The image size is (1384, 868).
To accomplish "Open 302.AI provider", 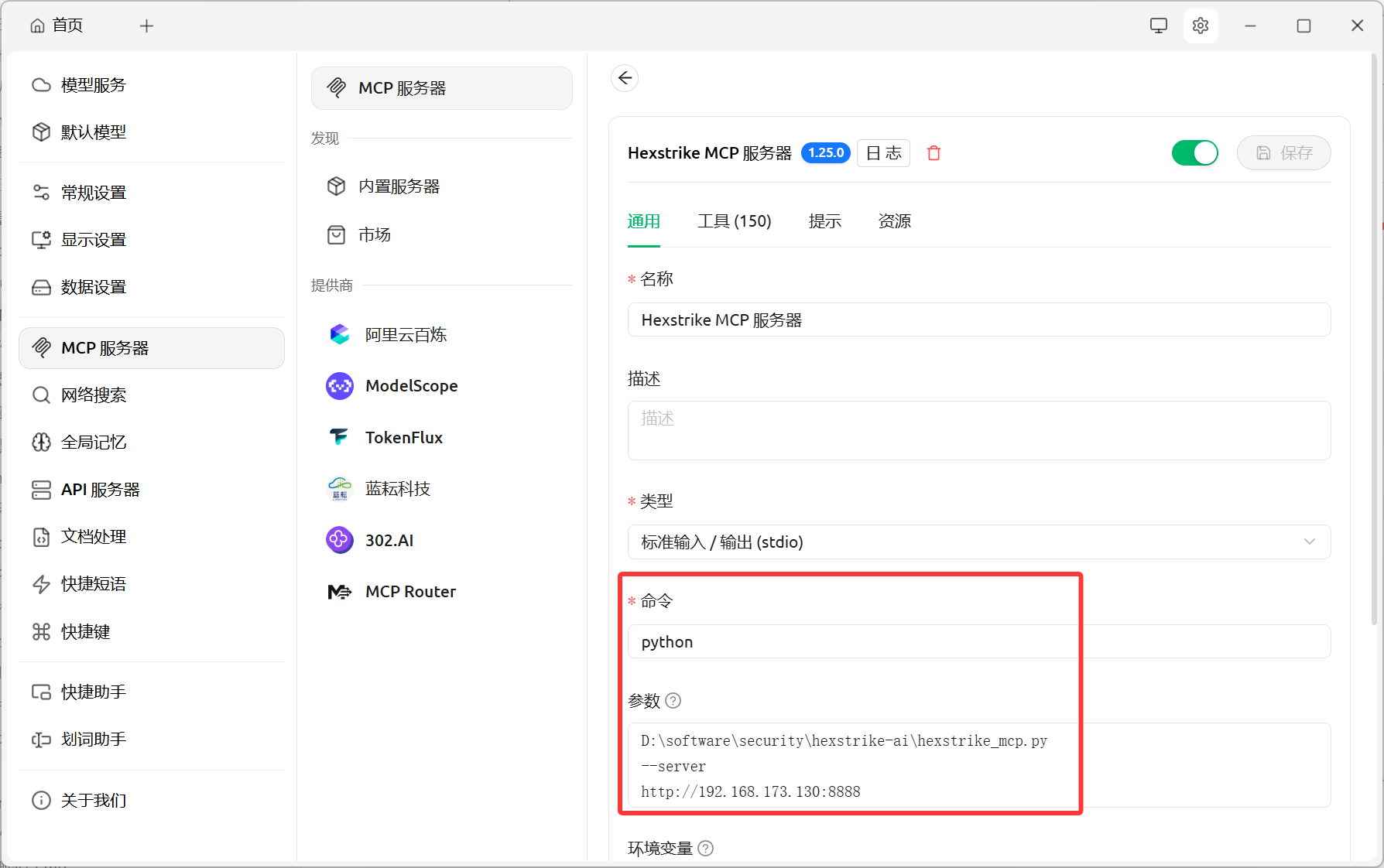I will 389,541.
